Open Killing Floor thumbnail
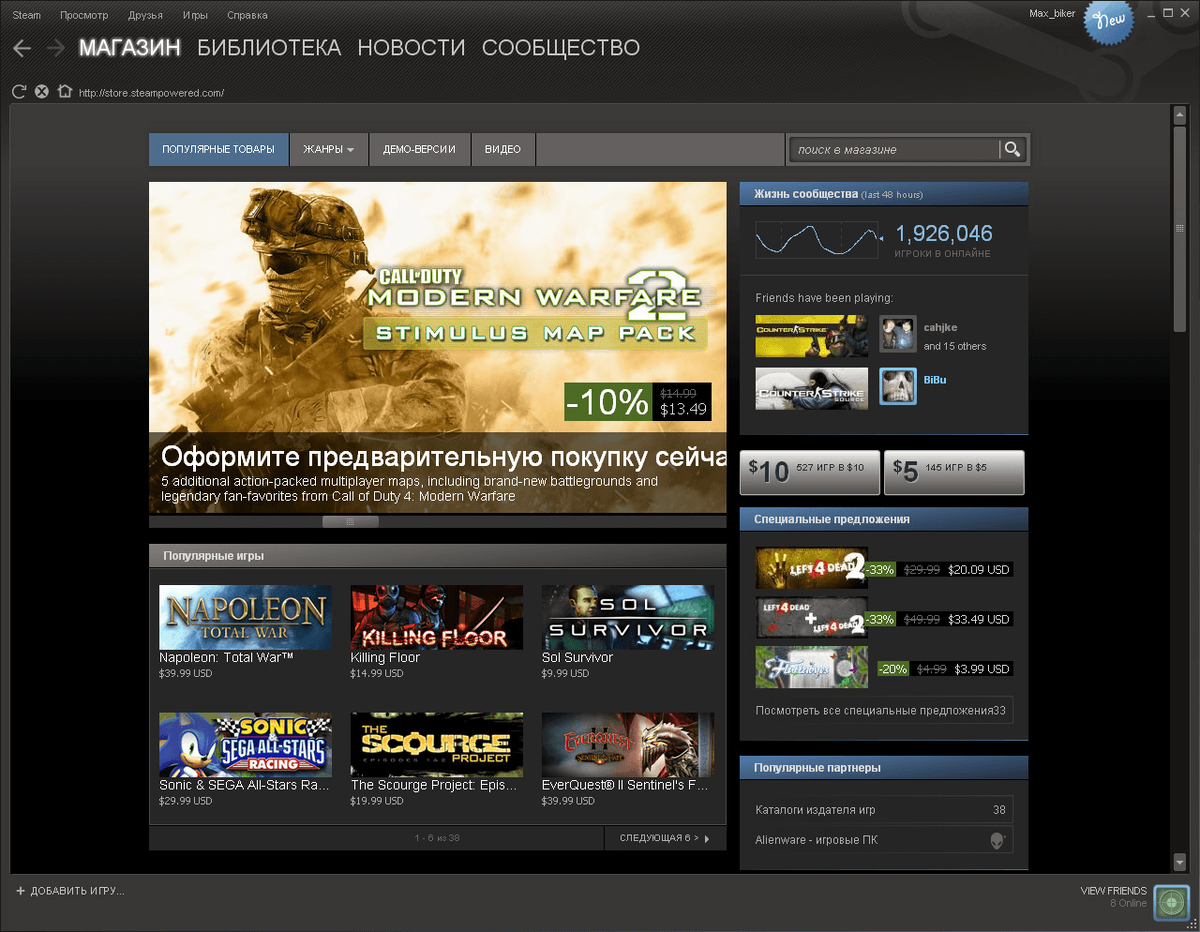 pyautogui.click(x=437, y=617)
